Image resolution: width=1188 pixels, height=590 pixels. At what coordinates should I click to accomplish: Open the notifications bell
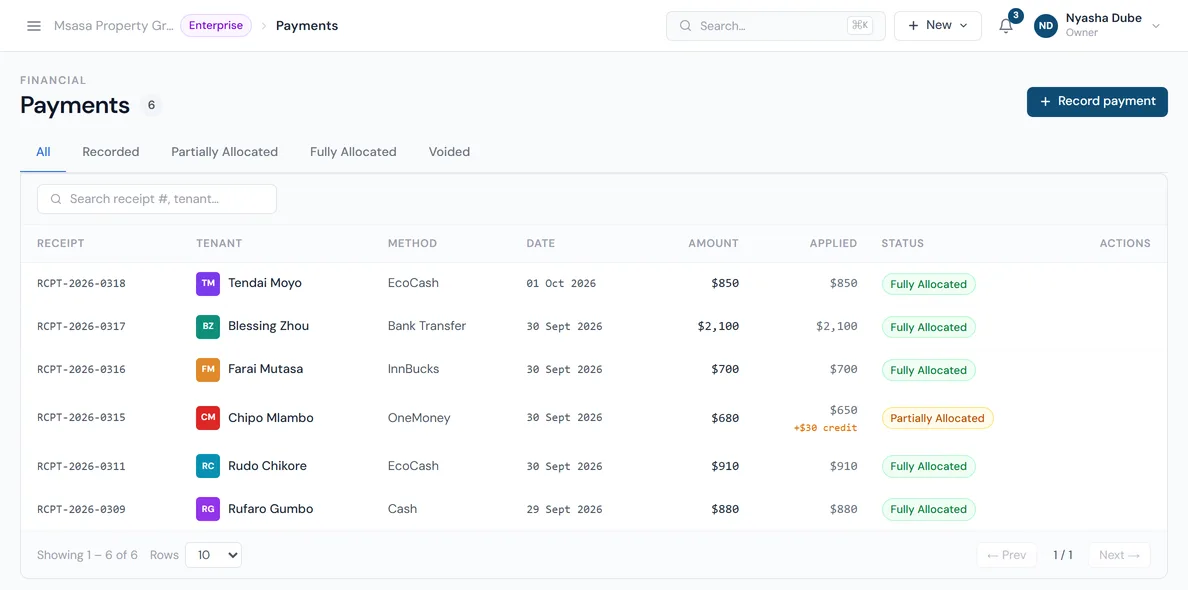pyautogui.click(x=1005, y=26)
